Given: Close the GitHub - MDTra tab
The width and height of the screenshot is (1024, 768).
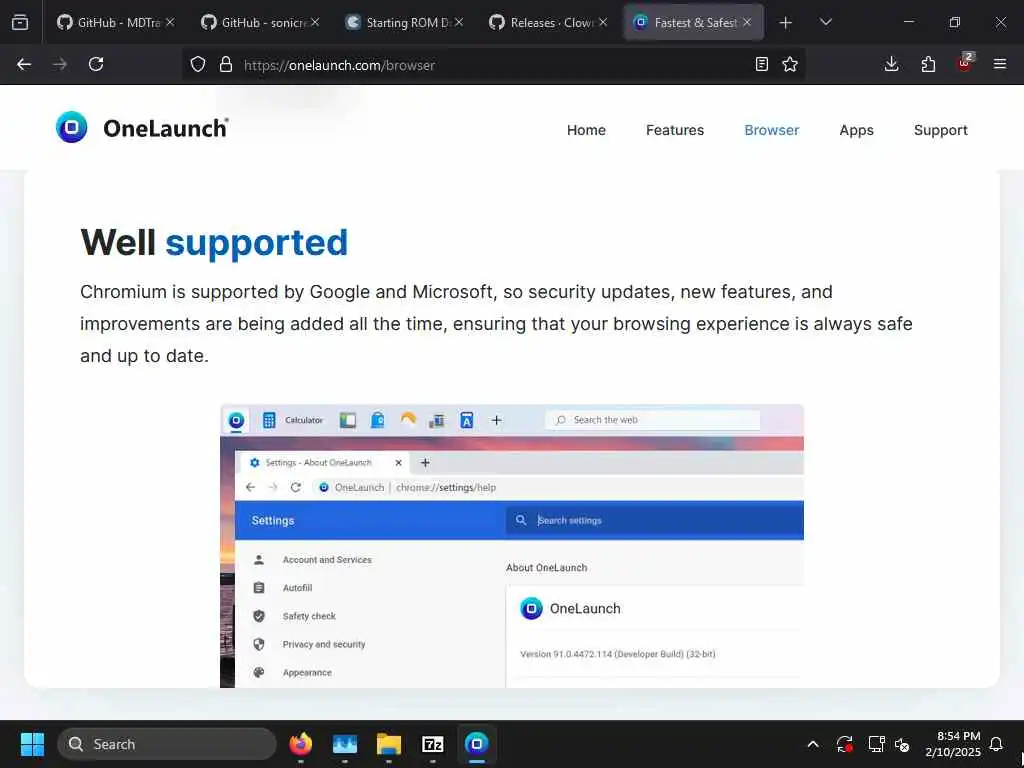Looking at the screenshot, I should (170, 22).
